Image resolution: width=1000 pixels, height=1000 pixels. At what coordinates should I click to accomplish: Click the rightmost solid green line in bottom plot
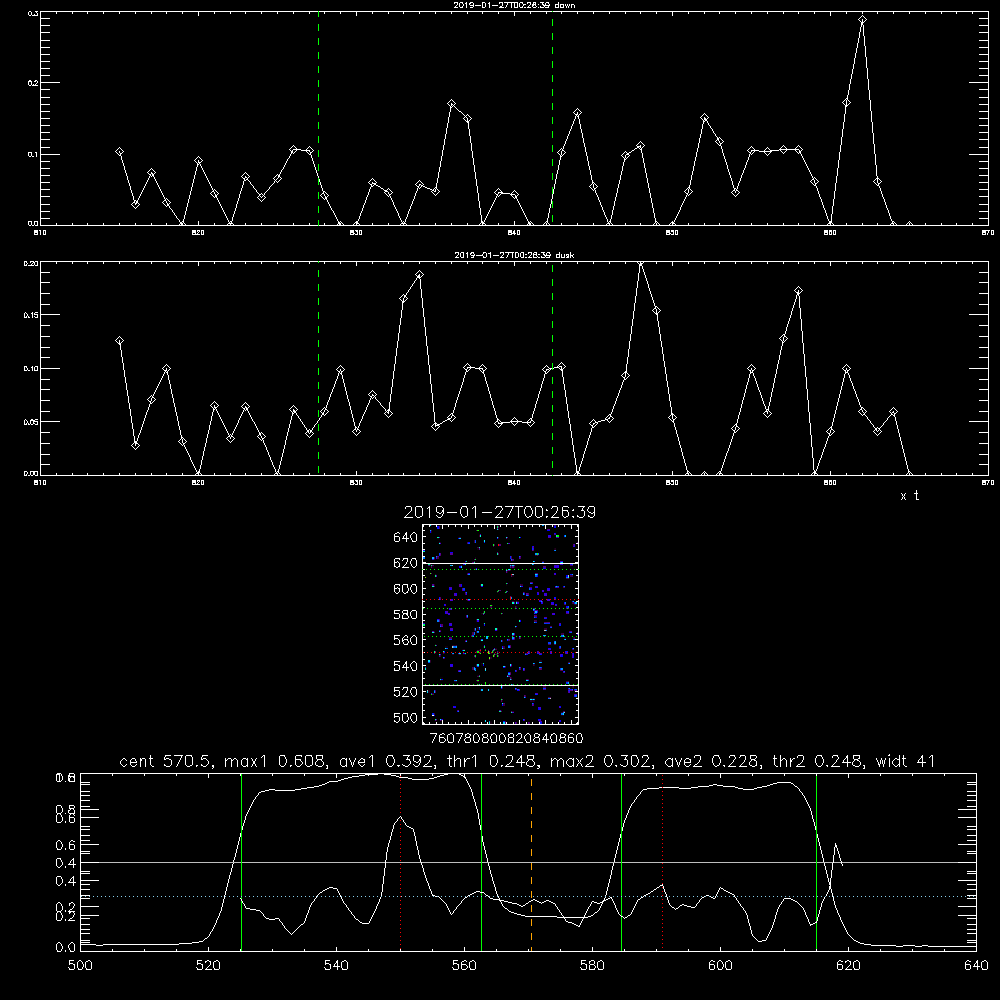click(x=816, y=861)
